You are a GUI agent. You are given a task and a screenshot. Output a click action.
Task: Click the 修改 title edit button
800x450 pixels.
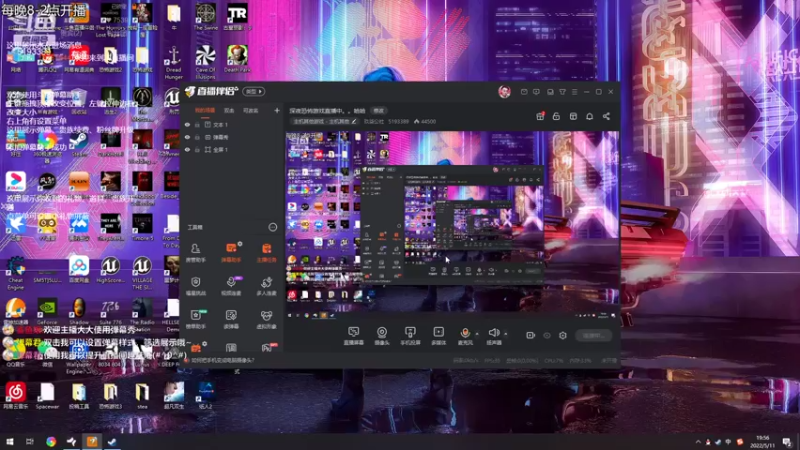click(379, 110)
